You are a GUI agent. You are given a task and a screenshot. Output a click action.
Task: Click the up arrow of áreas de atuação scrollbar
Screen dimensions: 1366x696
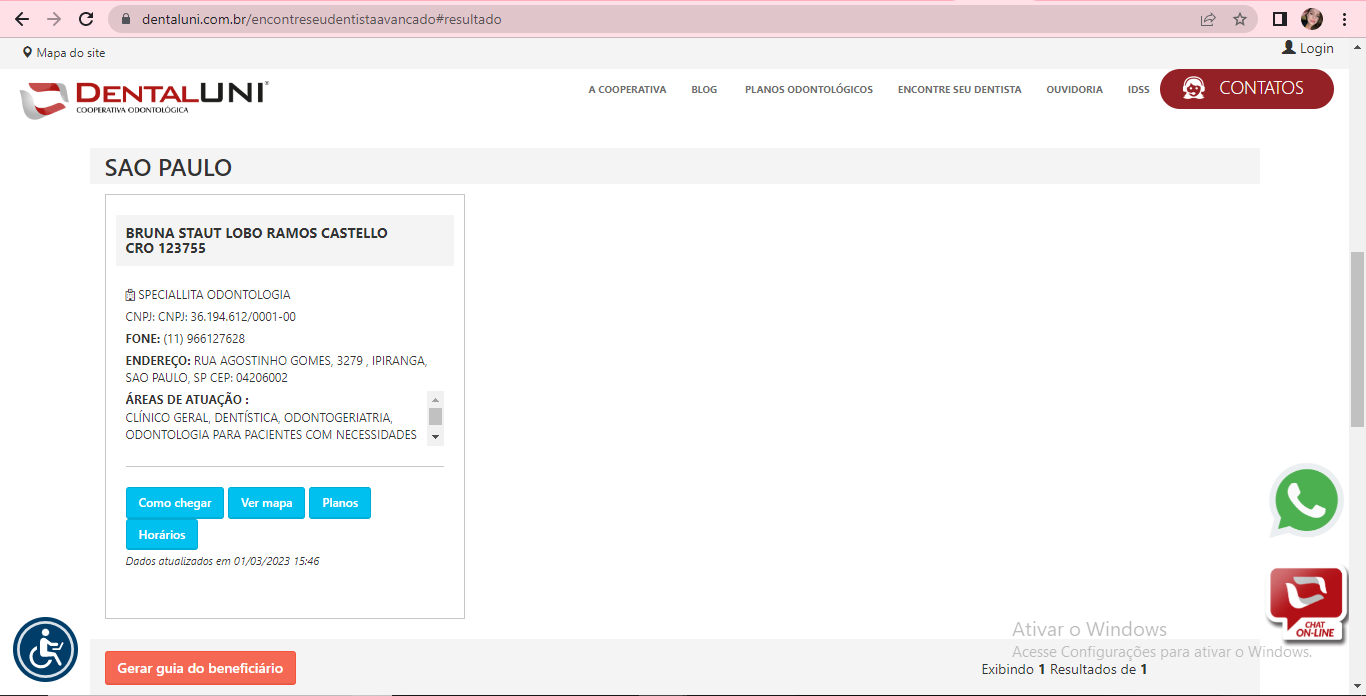tap(435, 399)
